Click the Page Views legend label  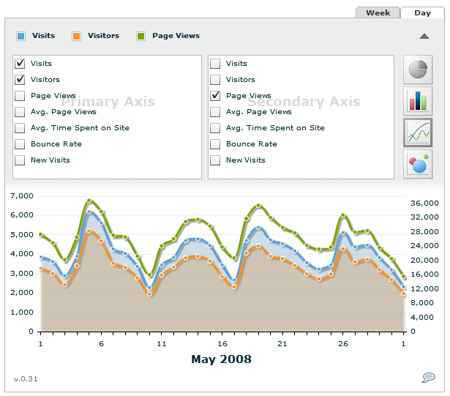pyautogui.click(x=176, y=35)
